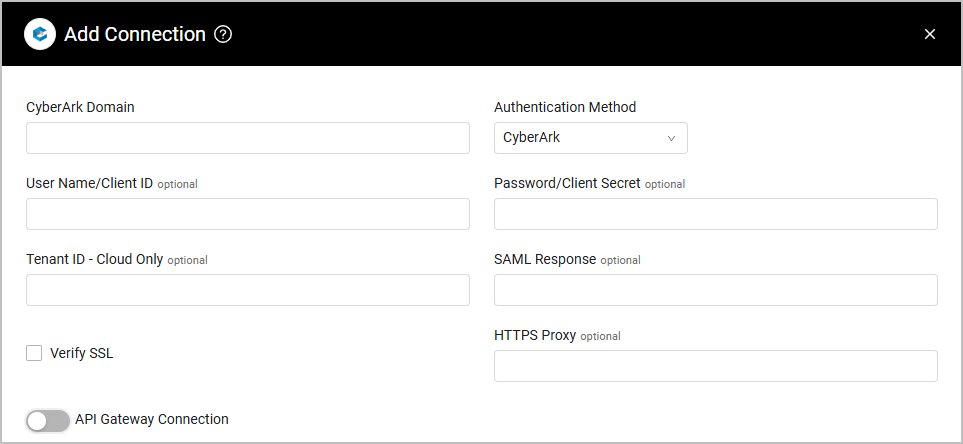Screen dimensions: 963x444
Task: Click the SAML Response input box
Action: pyautogui.click(x=715, y=290)
